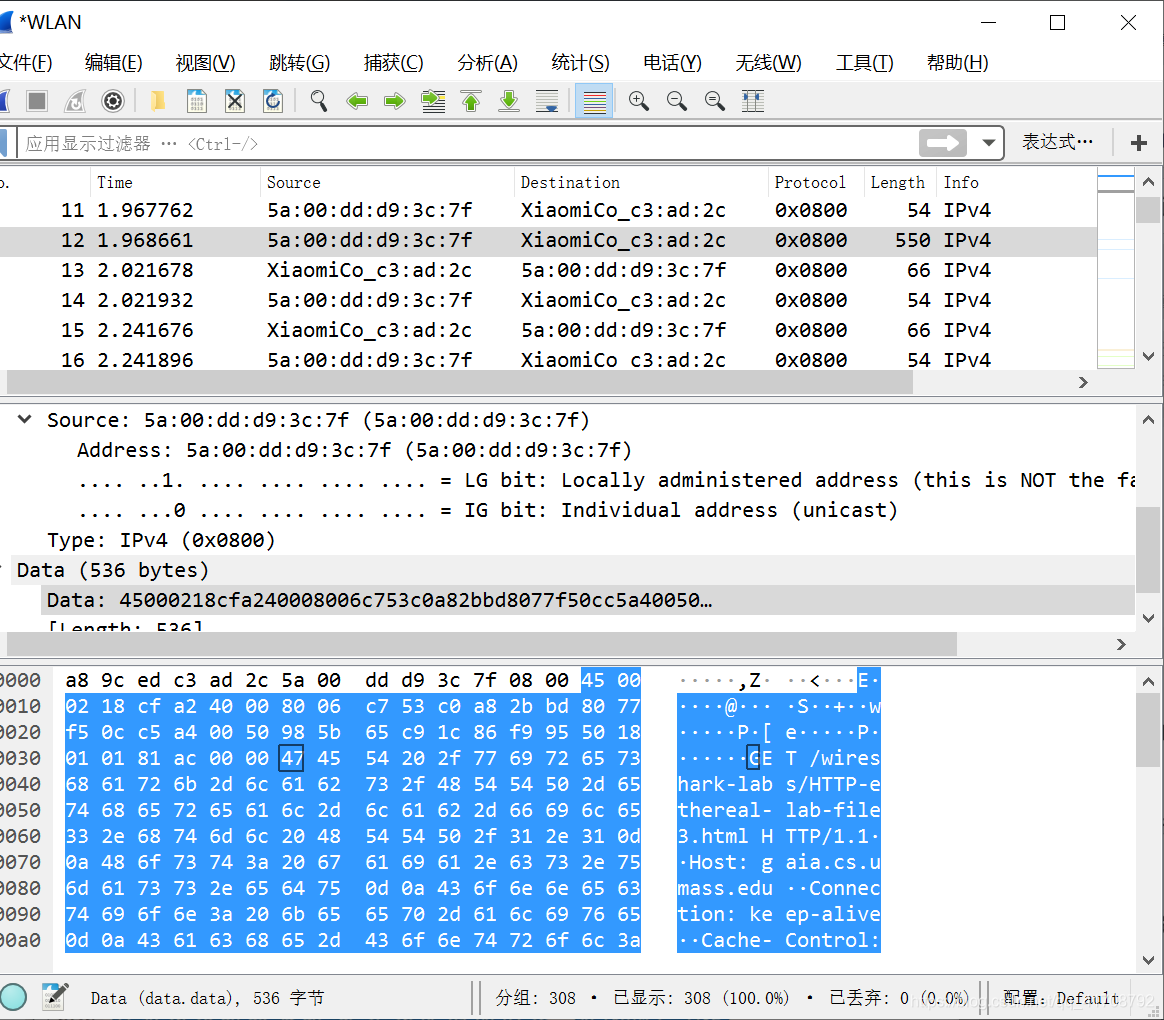Select the IG bit detail line
1164x1020 pixels.
[488, 510]
